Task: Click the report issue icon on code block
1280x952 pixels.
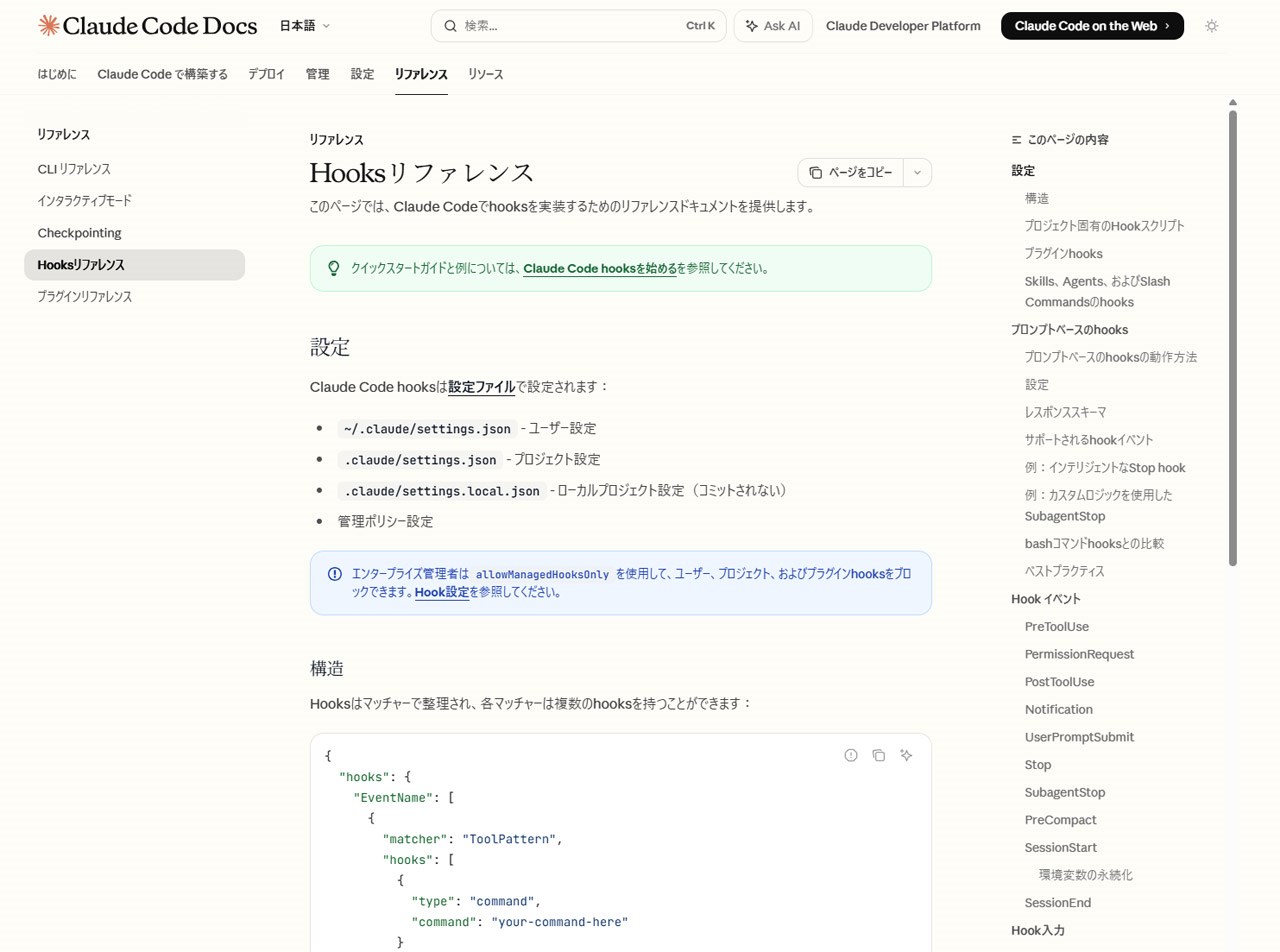Action: (851, 756)
